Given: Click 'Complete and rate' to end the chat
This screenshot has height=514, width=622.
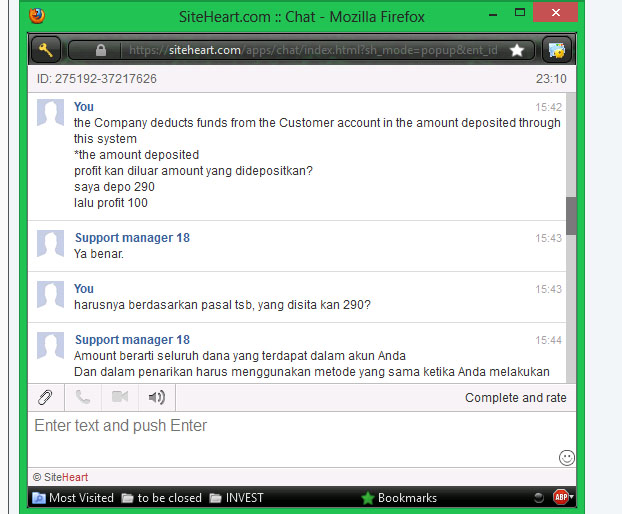Looking at the screenshot, I should point(515,397).
